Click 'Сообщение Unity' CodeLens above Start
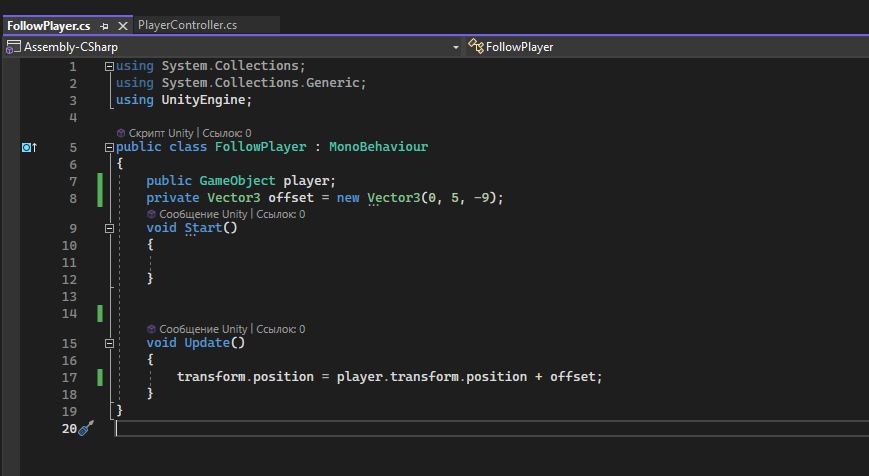The width and height of the screenshot is (869, 476). (x=203, y=214)
